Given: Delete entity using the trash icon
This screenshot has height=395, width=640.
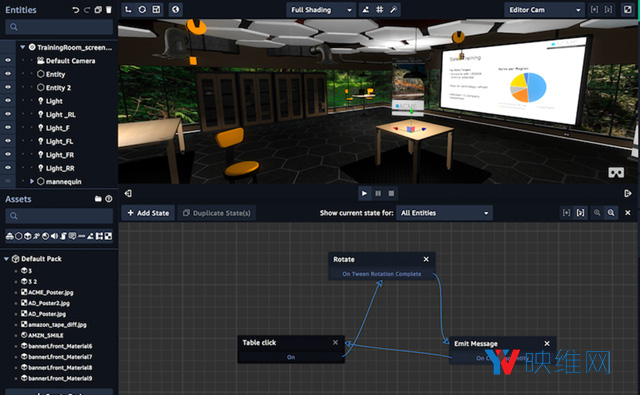Looking at the screenshot, I should pyautogui.click(x=109, y=10).
